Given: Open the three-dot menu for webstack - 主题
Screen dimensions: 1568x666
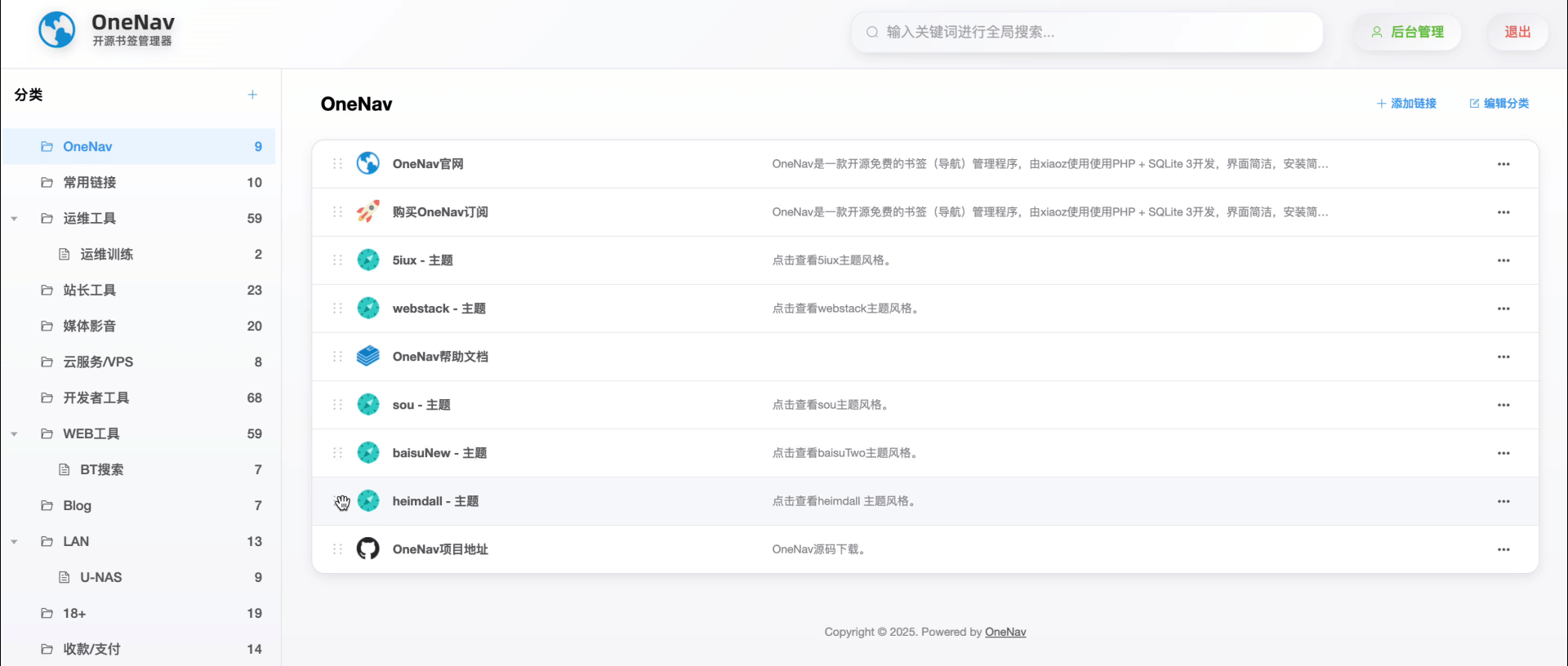Looking at the screenshot, I should tap(1503, 309).
